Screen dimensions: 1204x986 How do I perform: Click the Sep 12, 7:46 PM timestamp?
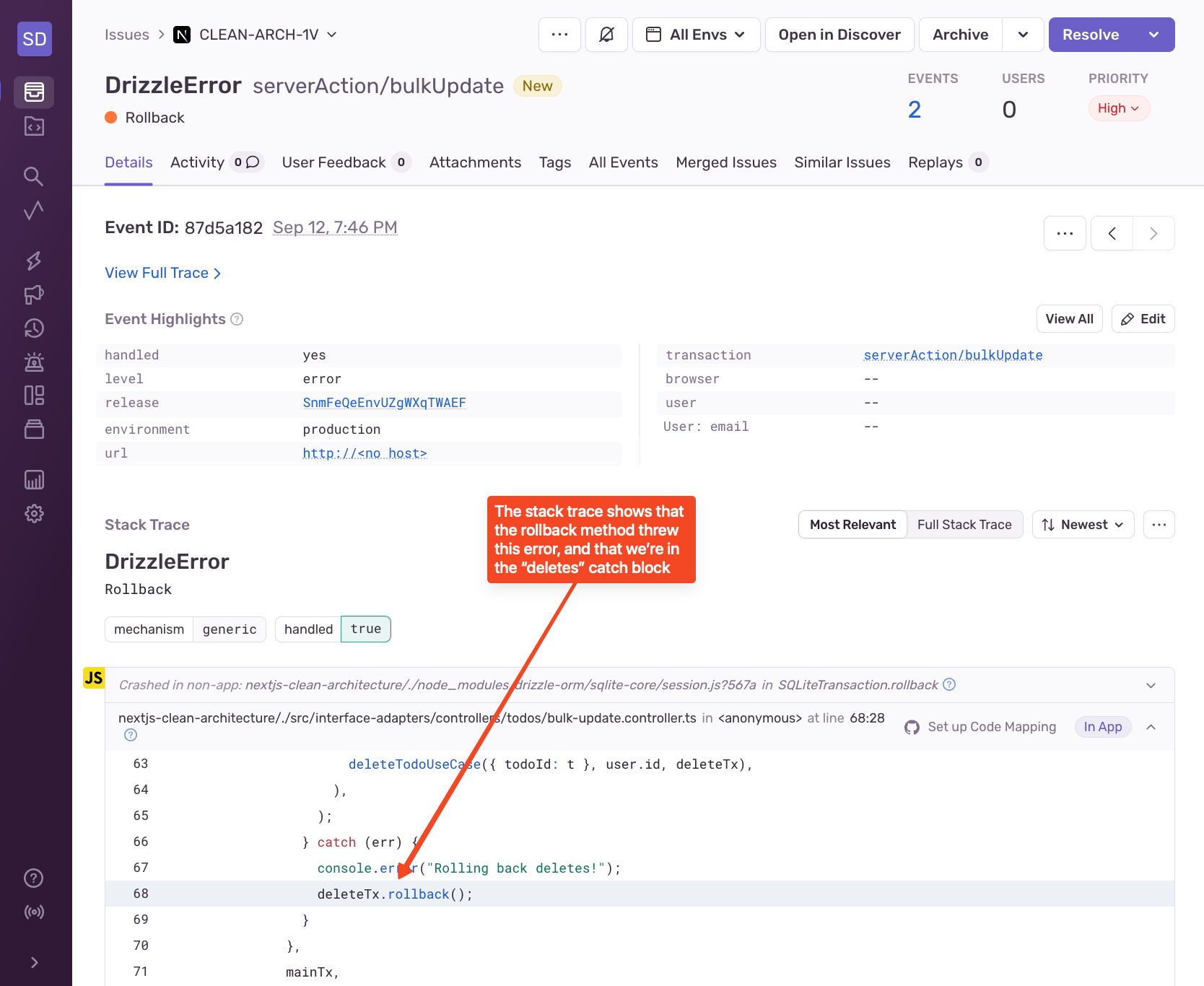point(335,227)
